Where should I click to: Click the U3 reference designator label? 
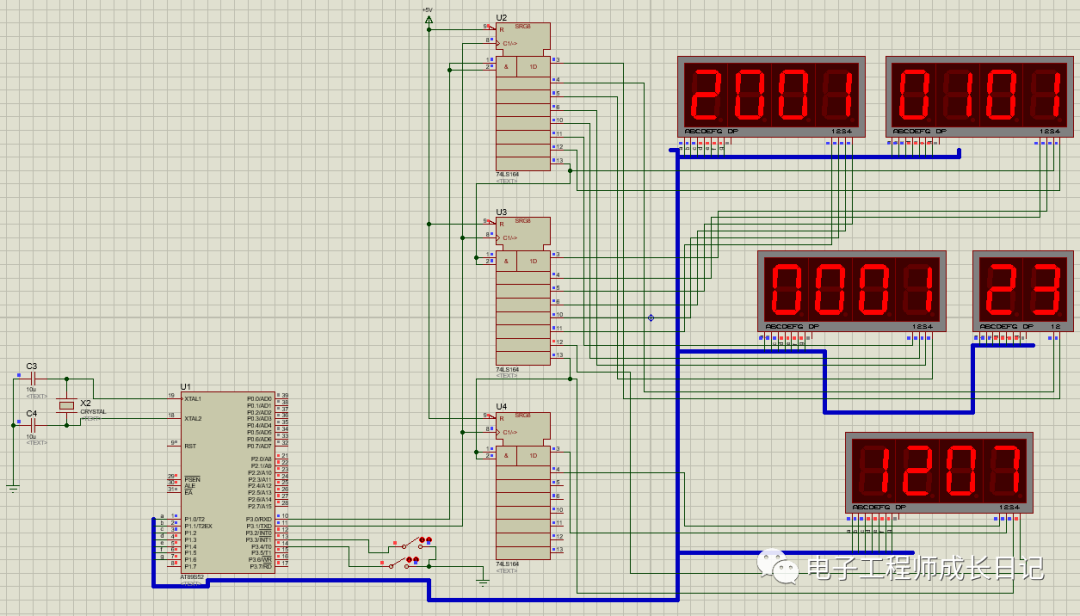tap(501, 212)
